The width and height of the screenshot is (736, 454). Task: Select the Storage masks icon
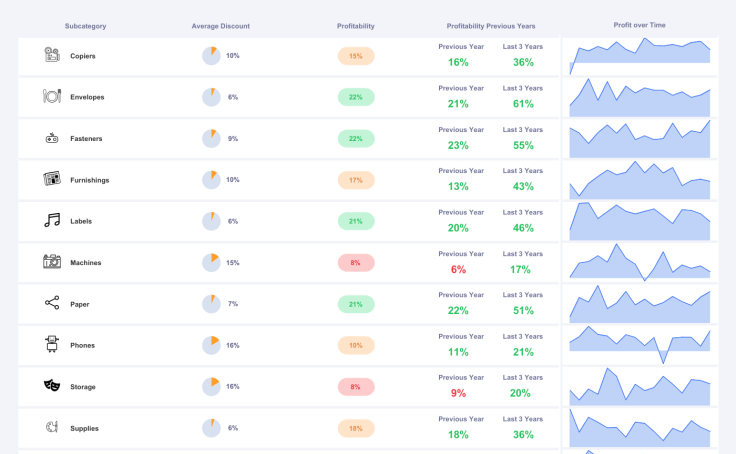pos(52,386)
